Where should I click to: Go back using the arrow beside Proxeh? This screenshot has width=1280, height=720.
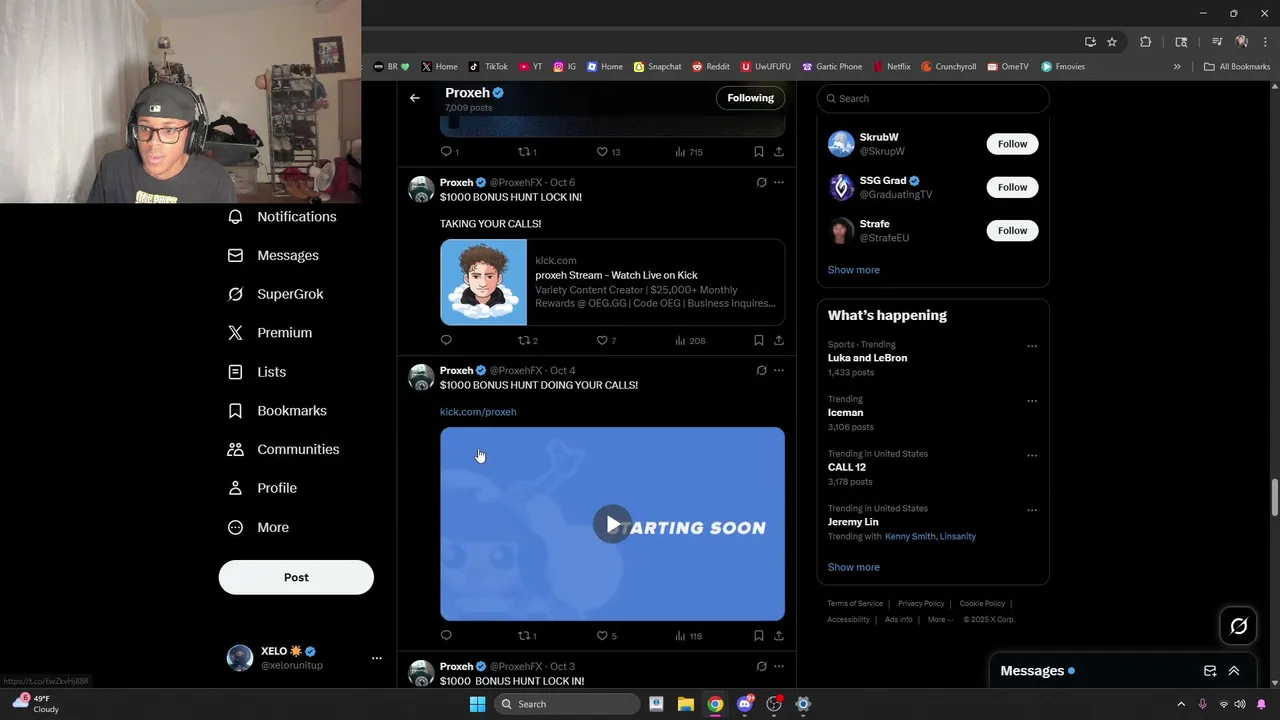point(415,98)
